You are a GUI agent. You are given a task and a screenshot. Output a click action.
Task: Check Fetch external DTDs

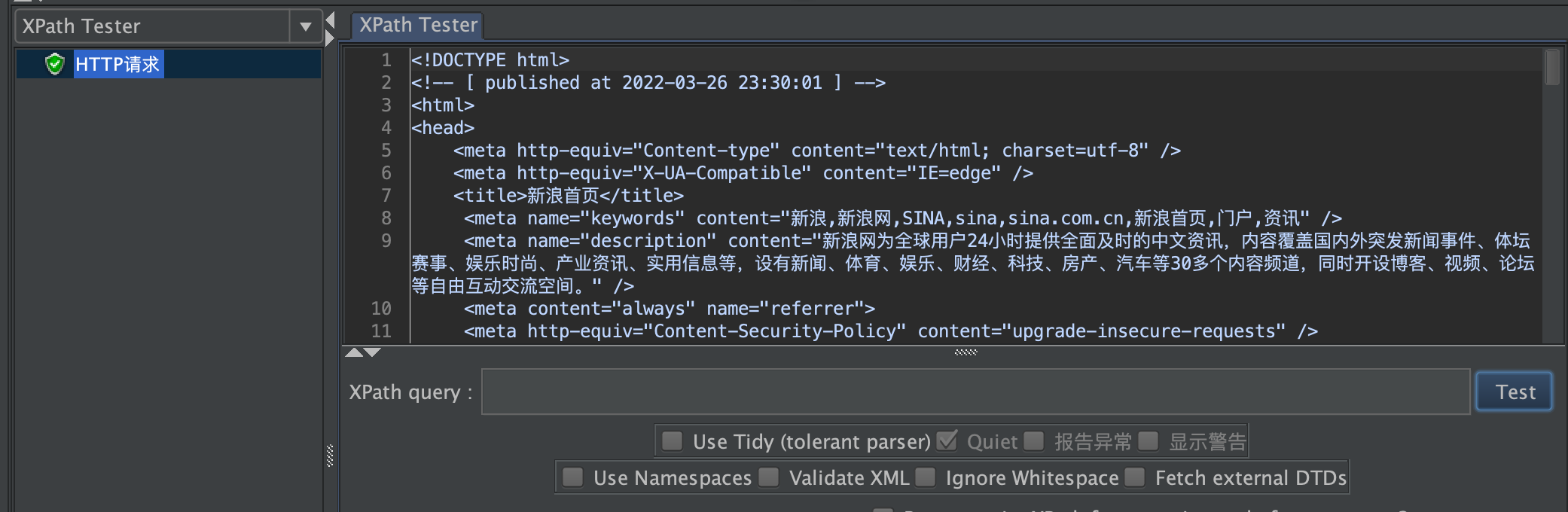(x=1133, y=477)
